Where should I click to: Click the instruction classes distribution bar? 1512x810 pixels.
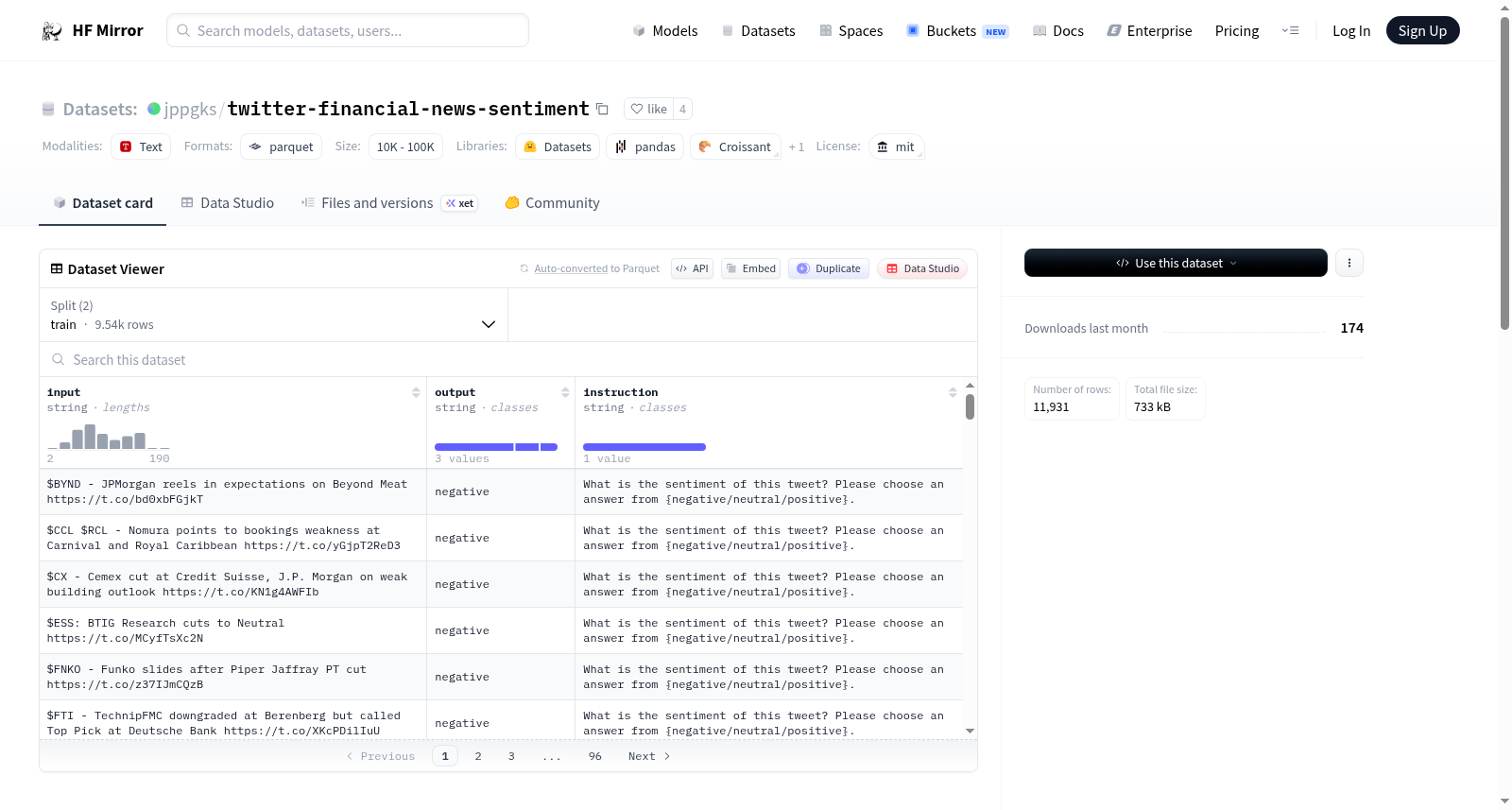tap(644, 447)
